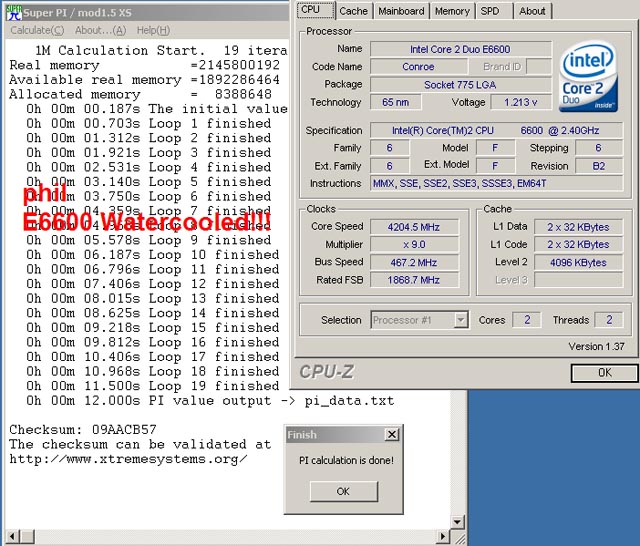Expand the Processor #1 selection dropdown

click(461, 320)
